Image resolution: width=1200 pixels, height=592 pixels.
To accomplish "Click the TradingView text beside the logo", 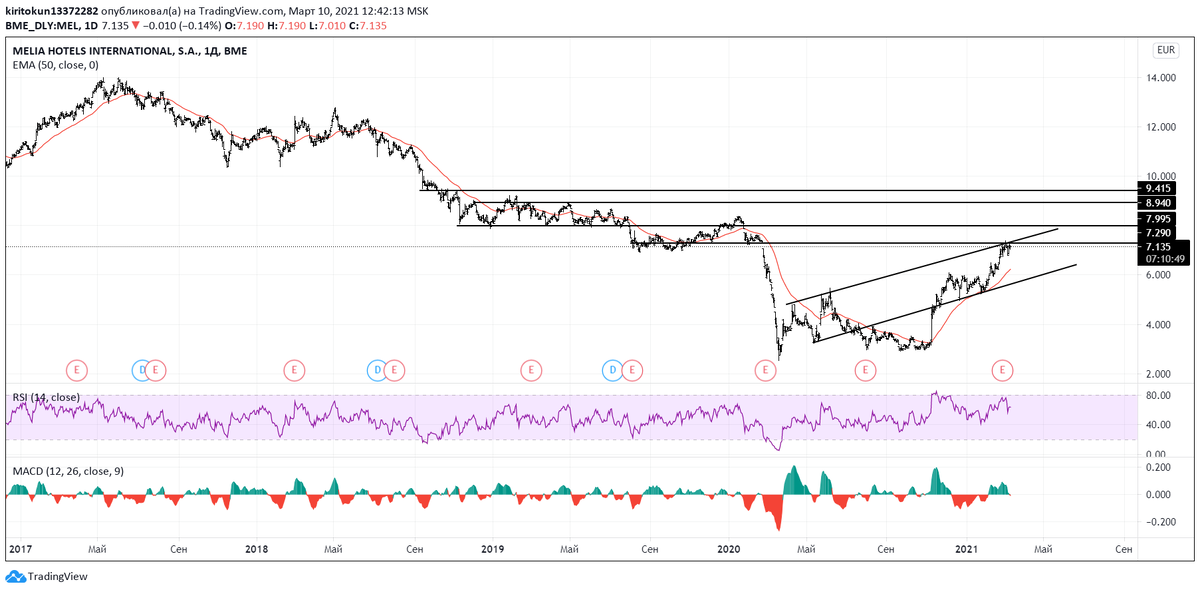I will pos(58,577).
